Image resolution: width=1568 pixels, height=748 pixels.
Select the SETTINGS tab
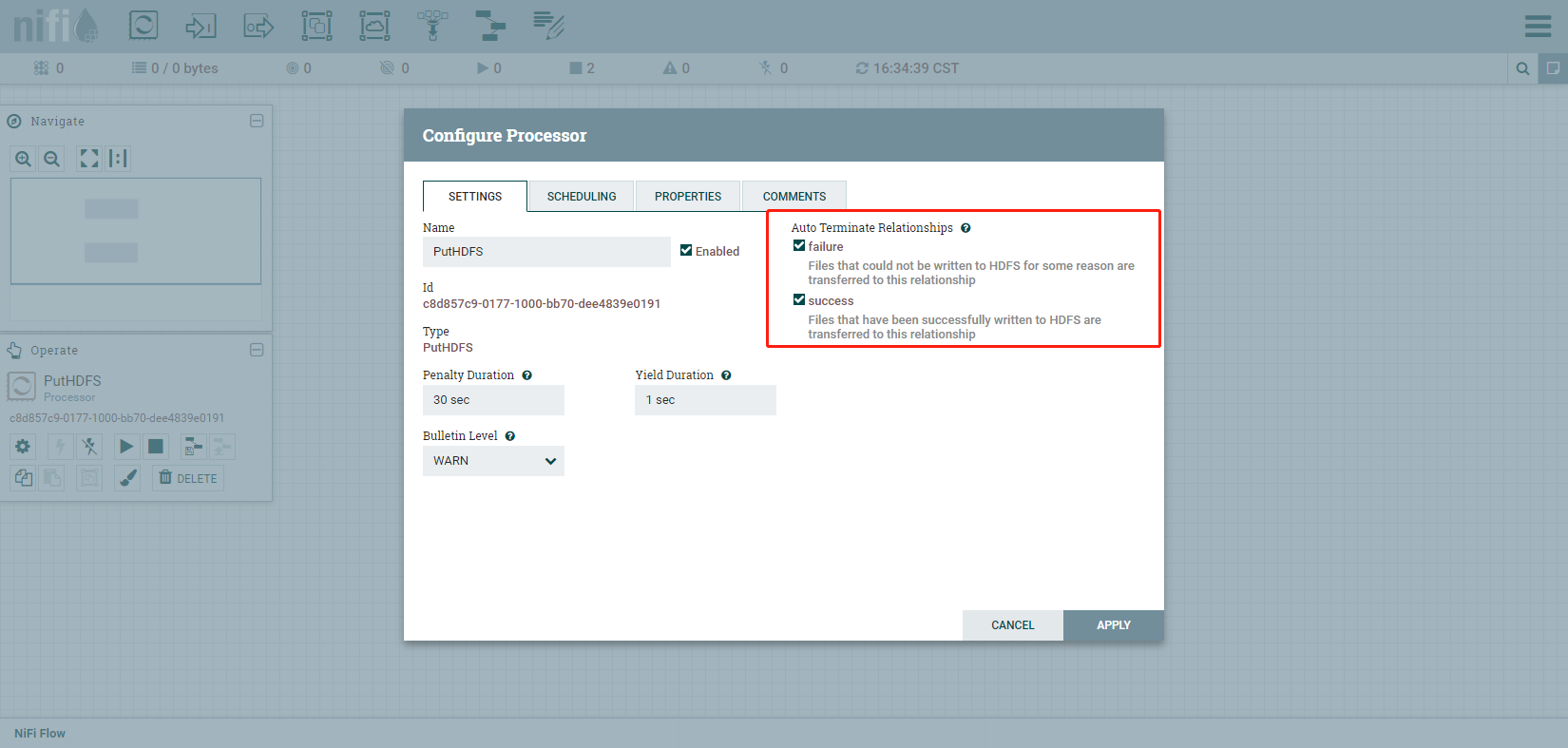[475, 196]
